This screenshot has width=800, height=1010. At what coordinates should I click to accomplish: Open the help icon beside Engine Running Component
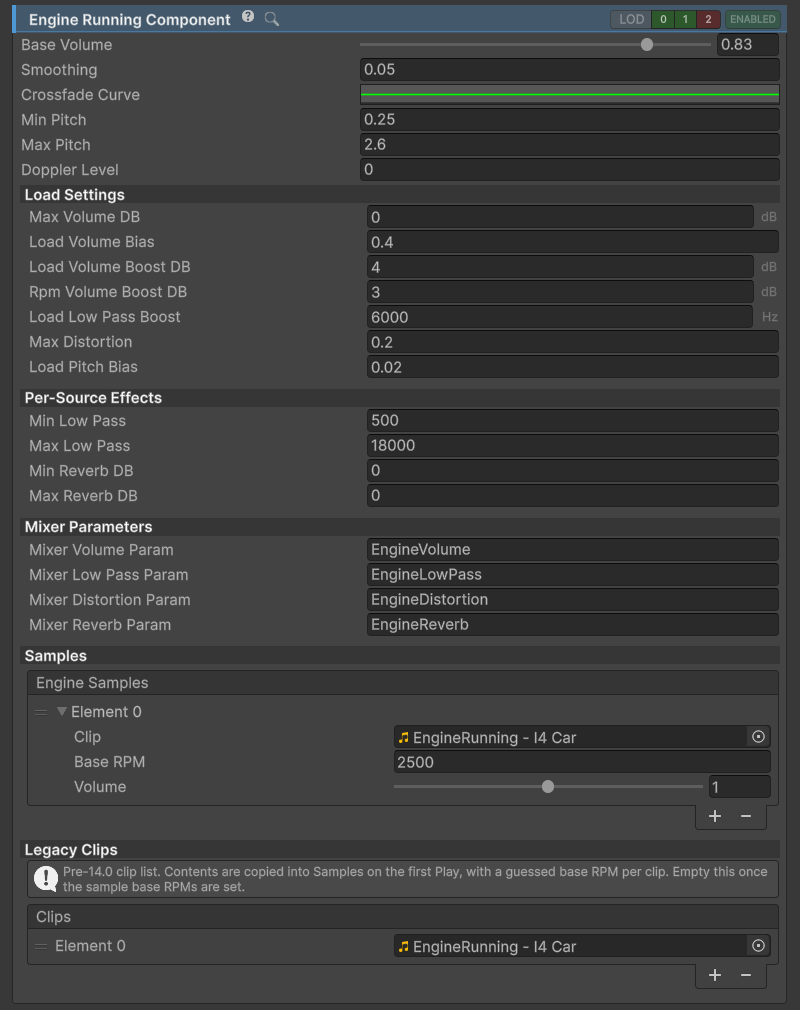[248, 17]
